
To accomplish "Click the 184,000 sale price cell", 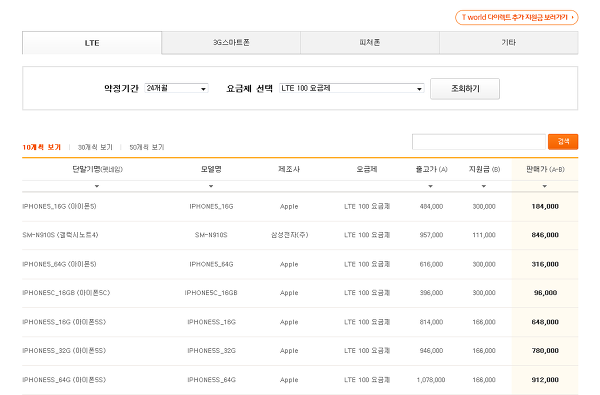I will 545,207.
